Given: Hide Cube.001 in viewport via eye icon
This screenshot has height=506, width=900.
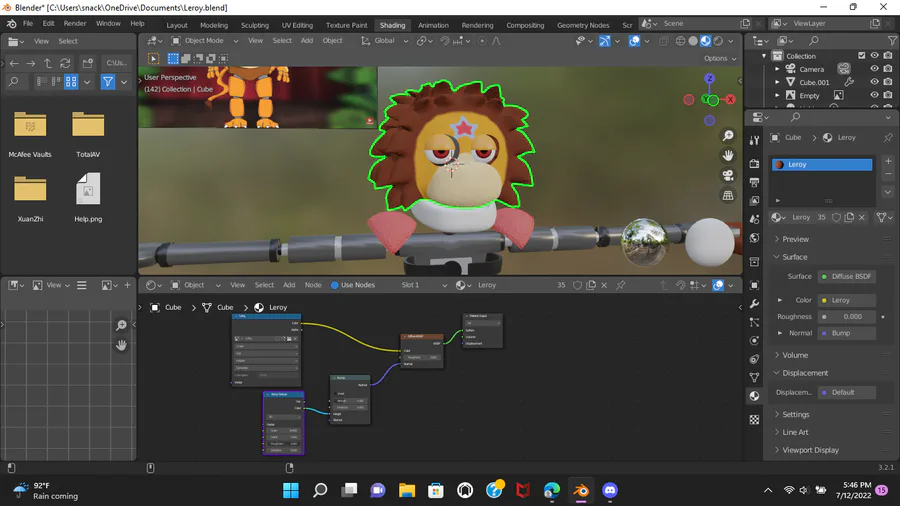Looking at the screenshot, I should pos(874,82).
